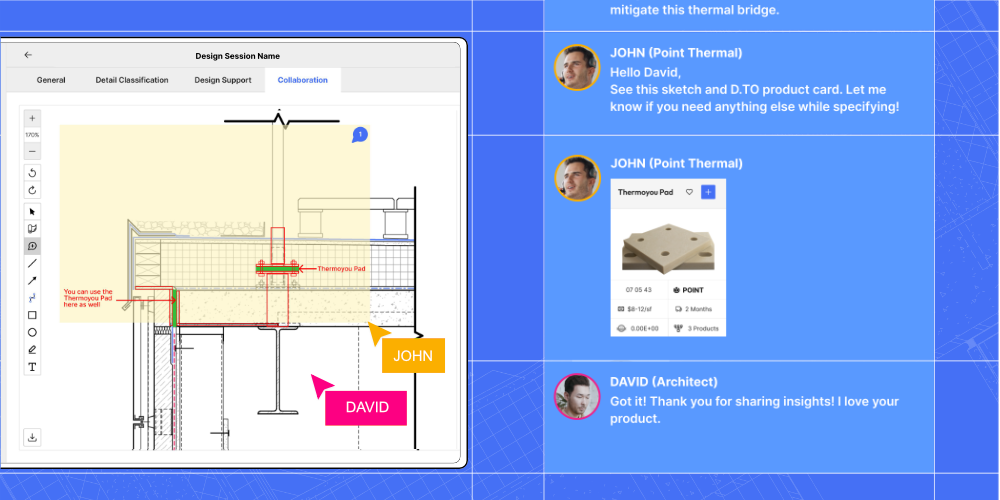
Task: Pick the pencil freehand tool
Action: [x=32, y=350]
